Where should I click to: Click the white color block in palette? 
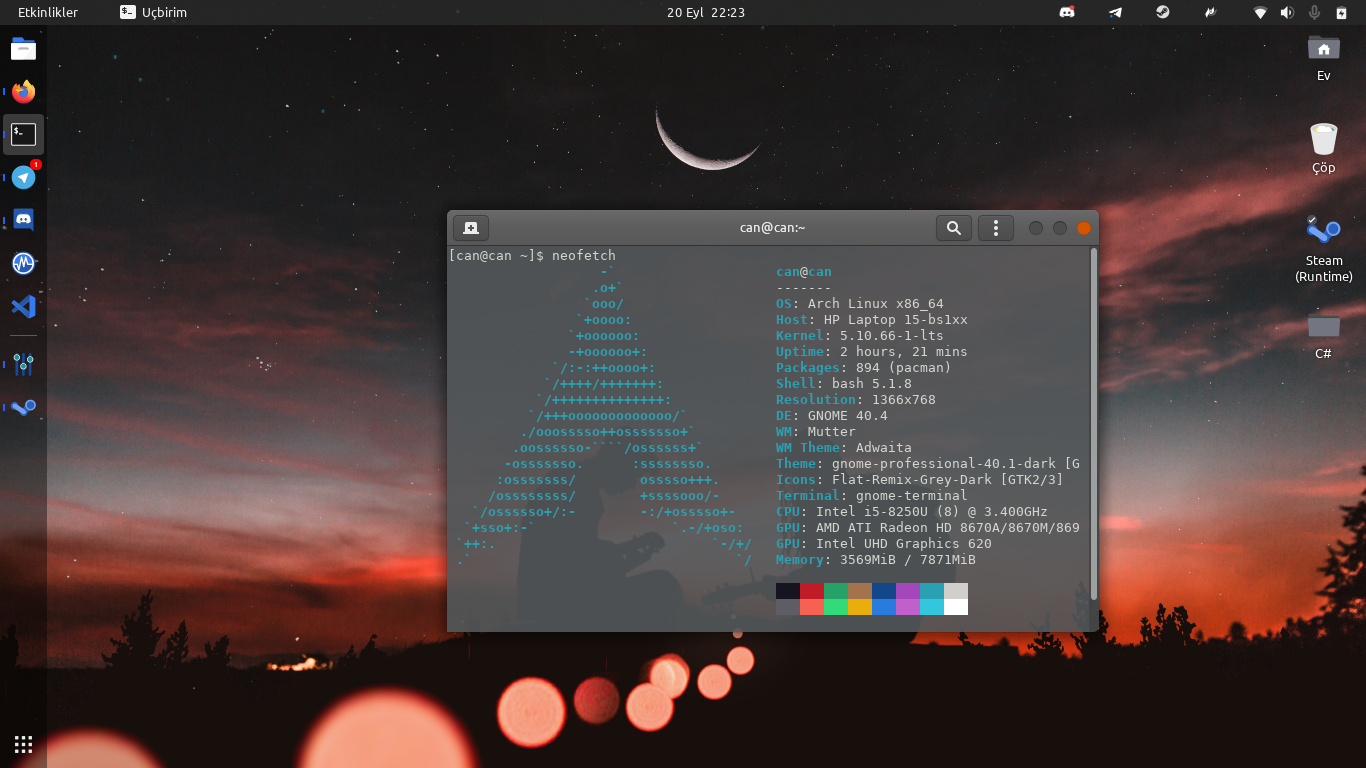[956, 607]
